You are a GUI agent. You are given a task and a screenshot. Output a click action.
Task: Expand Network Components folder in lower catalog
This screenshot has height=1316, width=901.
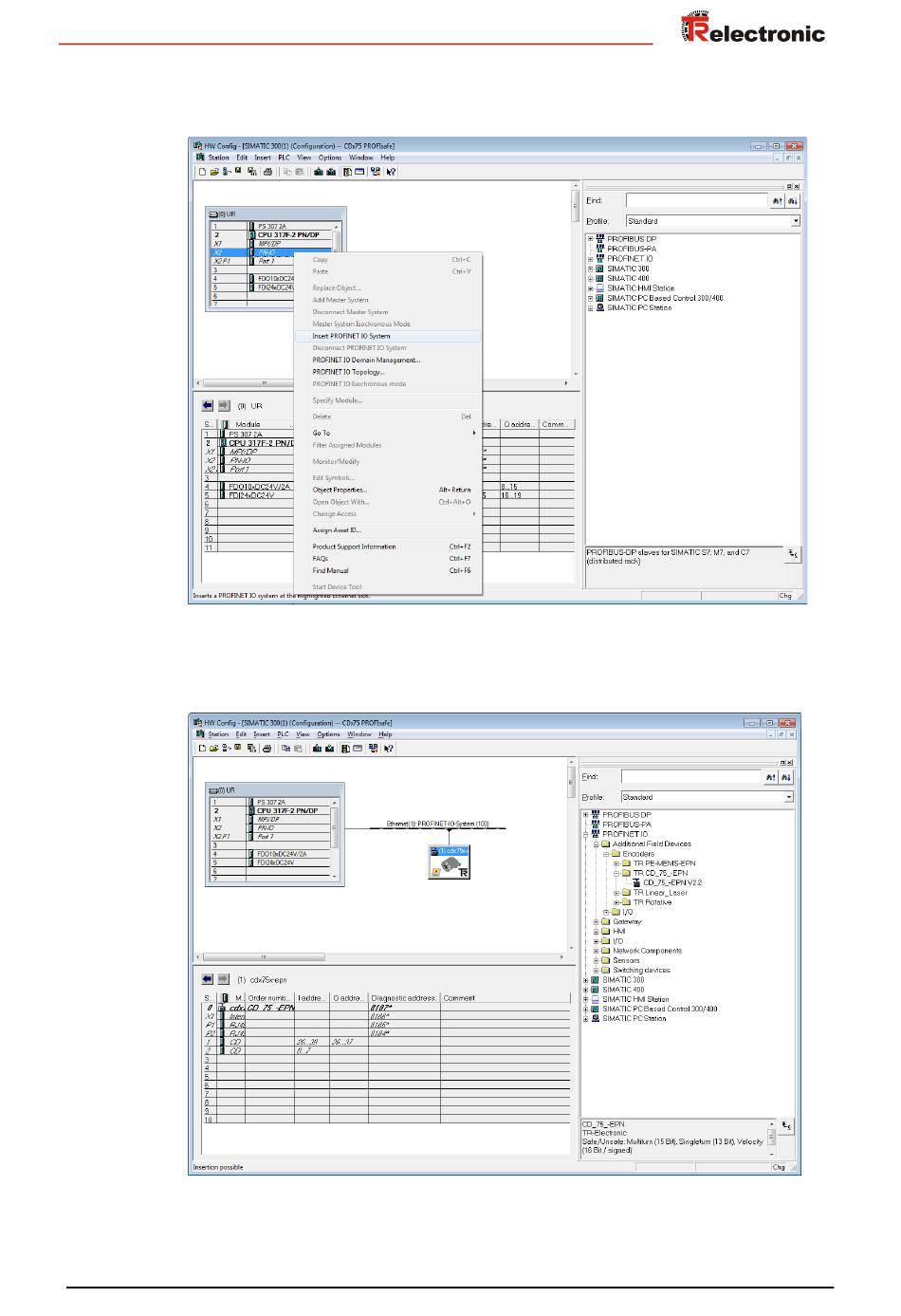(x=596, y=951)
